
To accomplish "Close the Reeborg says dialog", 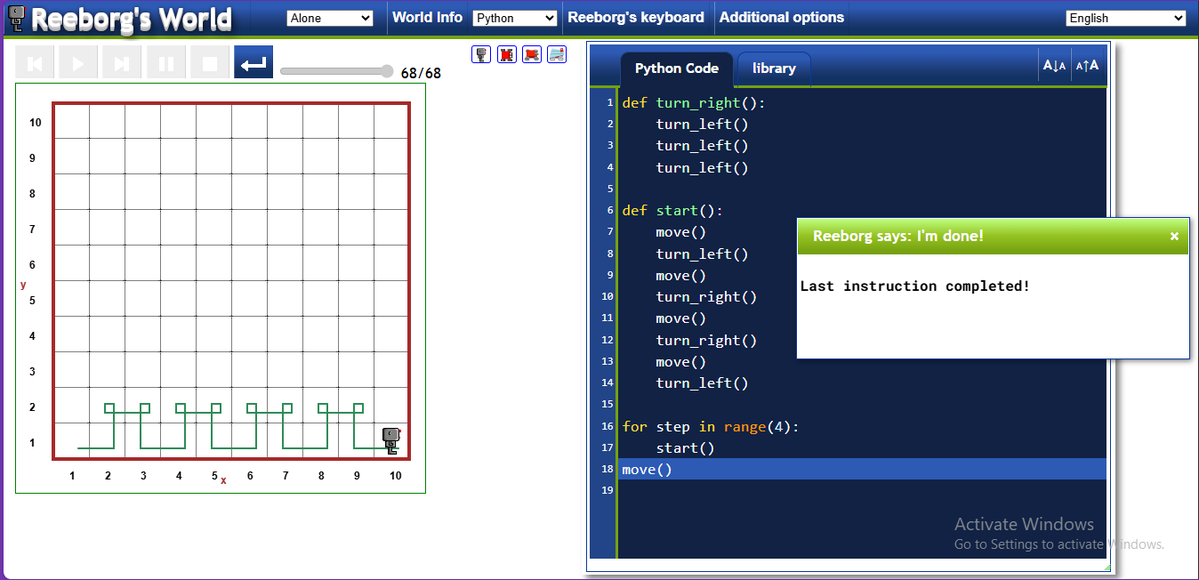I will pyautogui.click(x=1175, y=236).
